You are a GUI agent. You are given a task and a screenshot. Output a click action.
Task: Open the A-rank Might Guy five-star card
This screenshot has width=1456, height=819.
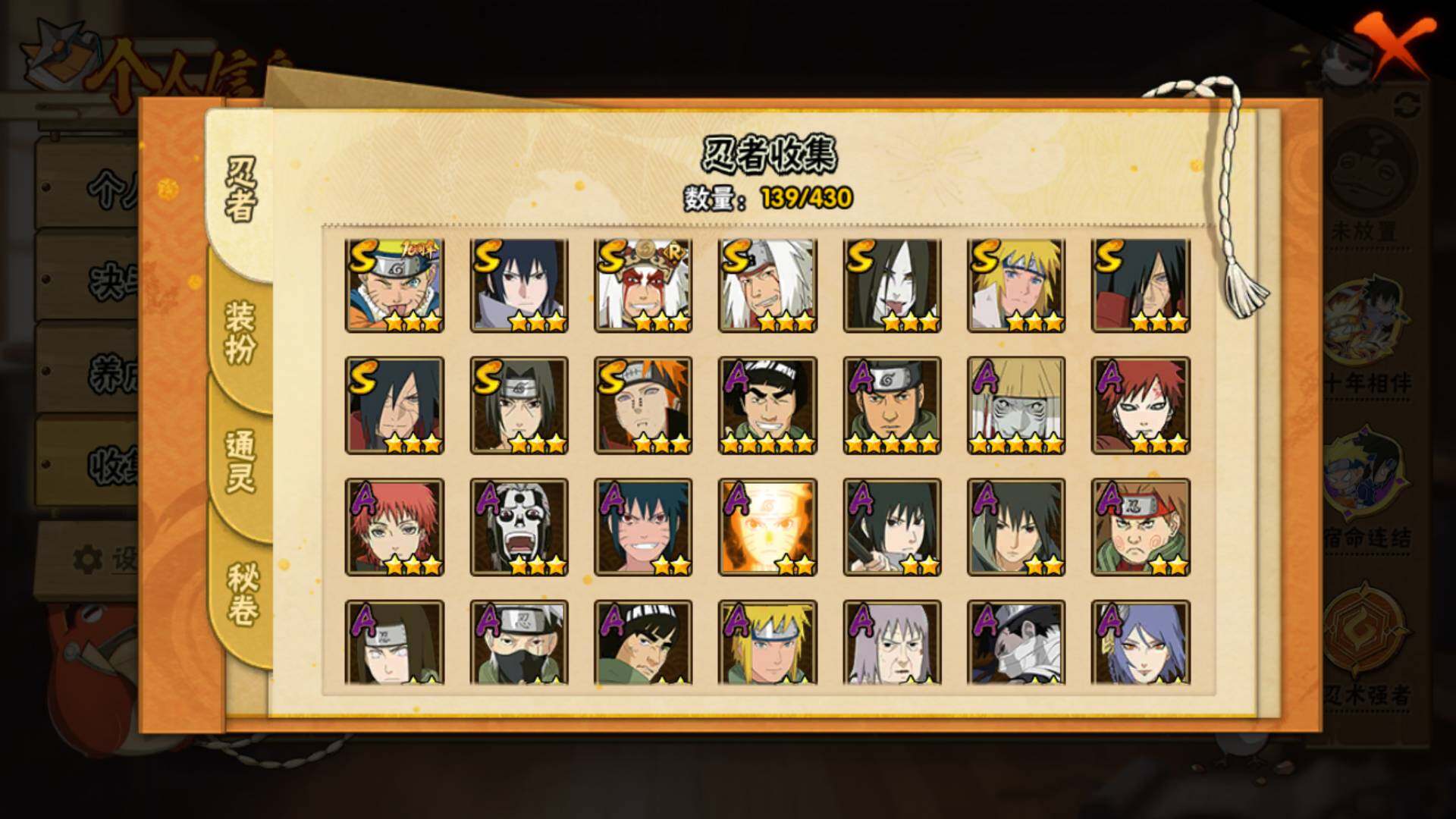tap(767, 406)
